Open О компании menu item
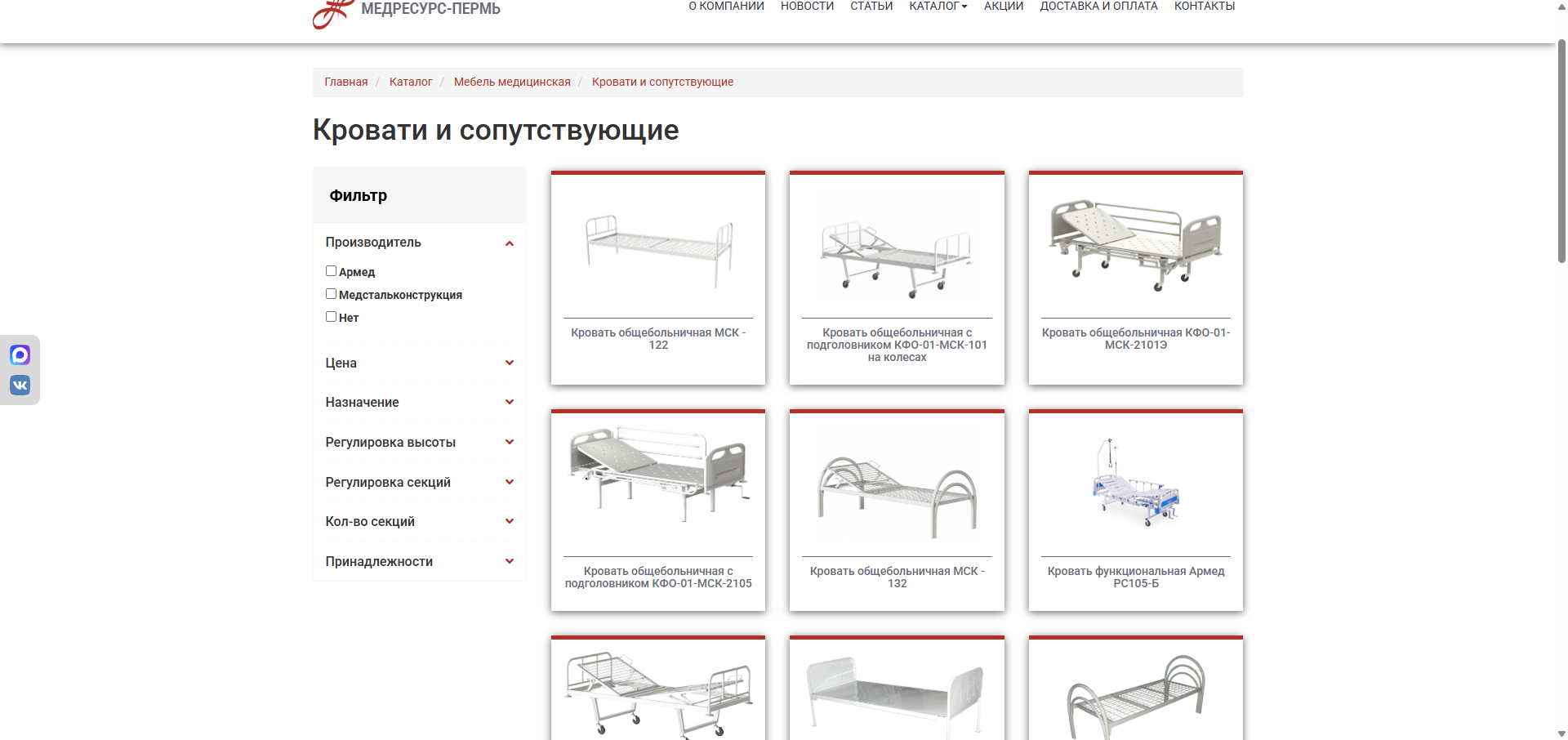The height and width of the screenshot is (740, 1568). (x=726, y=7)
